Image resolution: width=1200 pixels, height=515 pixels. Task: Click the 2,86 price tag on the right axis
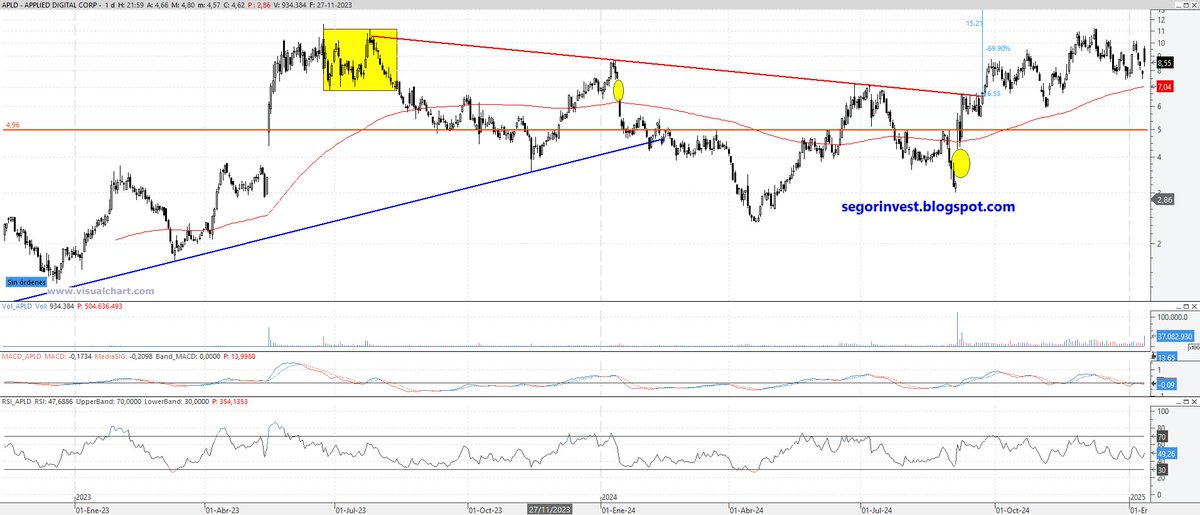coord(1166,200)
